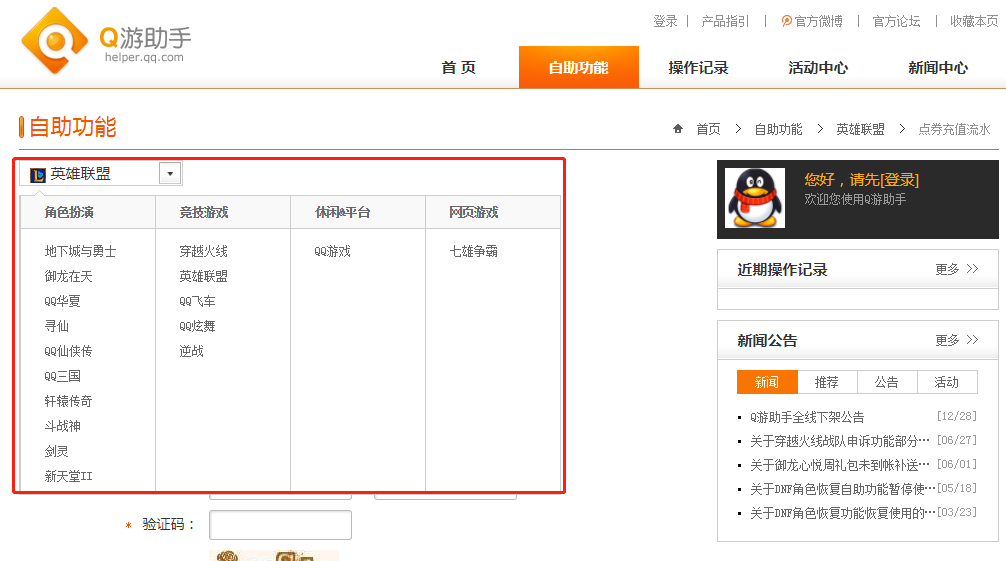Select the 新闻 tab in news panel

point(767,382)
